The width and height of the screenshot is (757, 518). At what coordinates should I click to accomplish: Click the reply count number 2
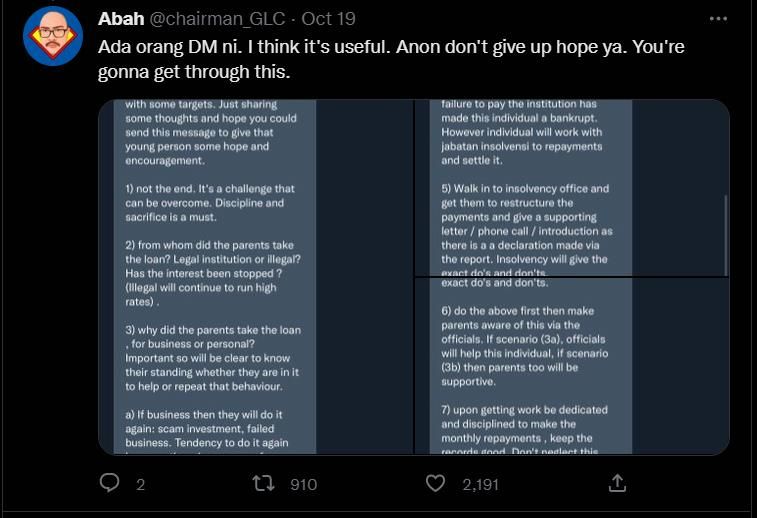coord(140,485)
